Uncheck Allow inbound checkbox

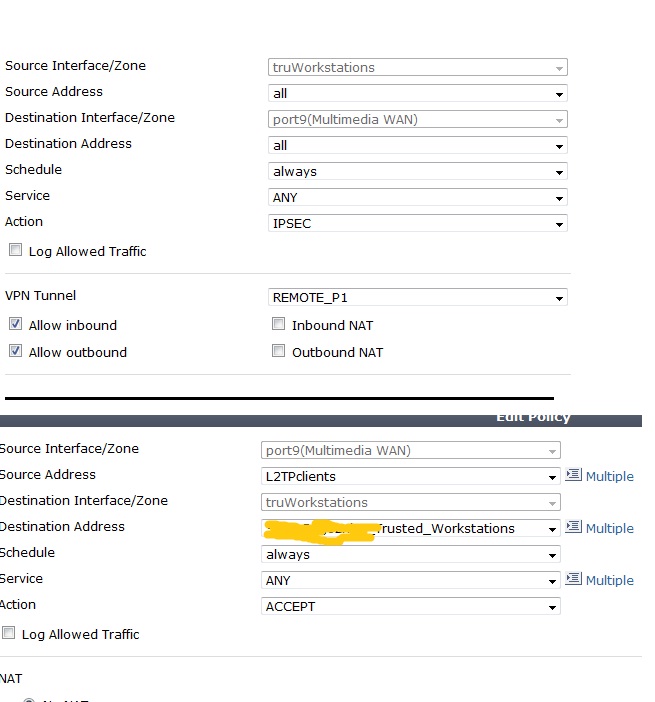[15, 324]
